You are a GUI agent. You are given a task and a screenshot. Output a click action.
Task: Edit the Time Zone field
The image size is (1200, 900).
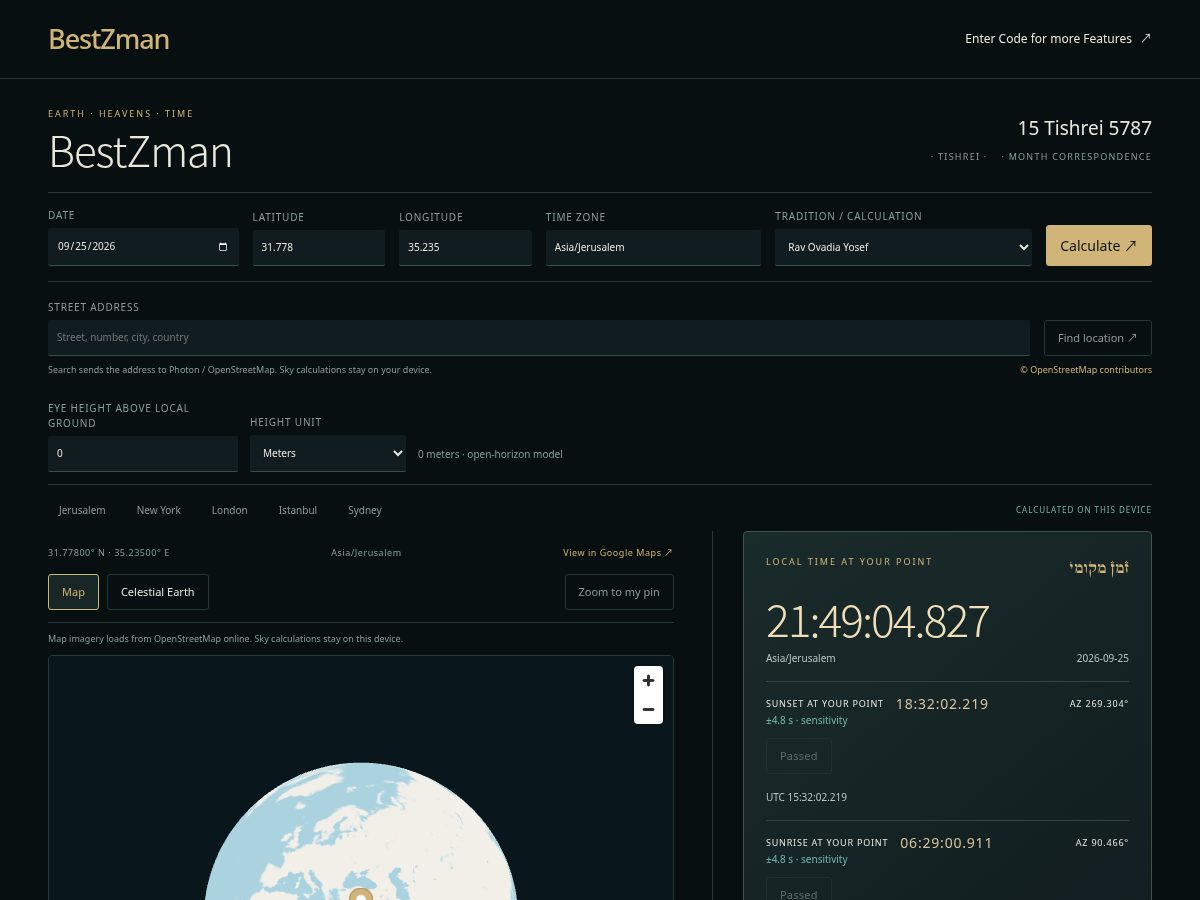coord(653,247)
